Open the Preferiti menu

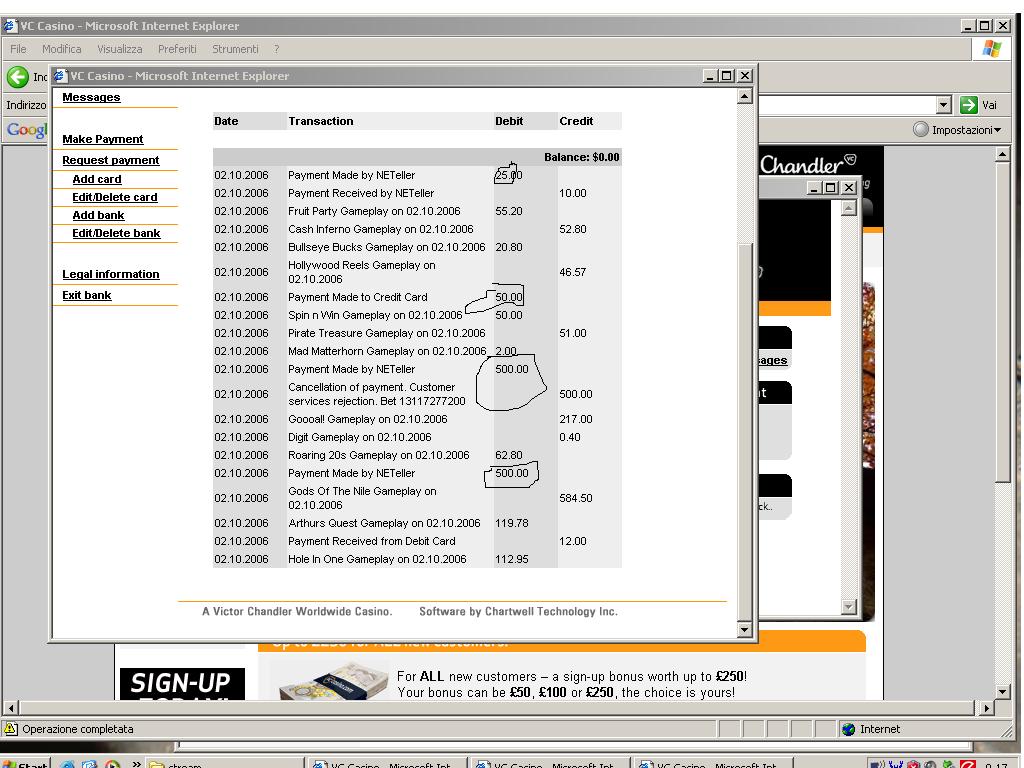click(177, 49)
